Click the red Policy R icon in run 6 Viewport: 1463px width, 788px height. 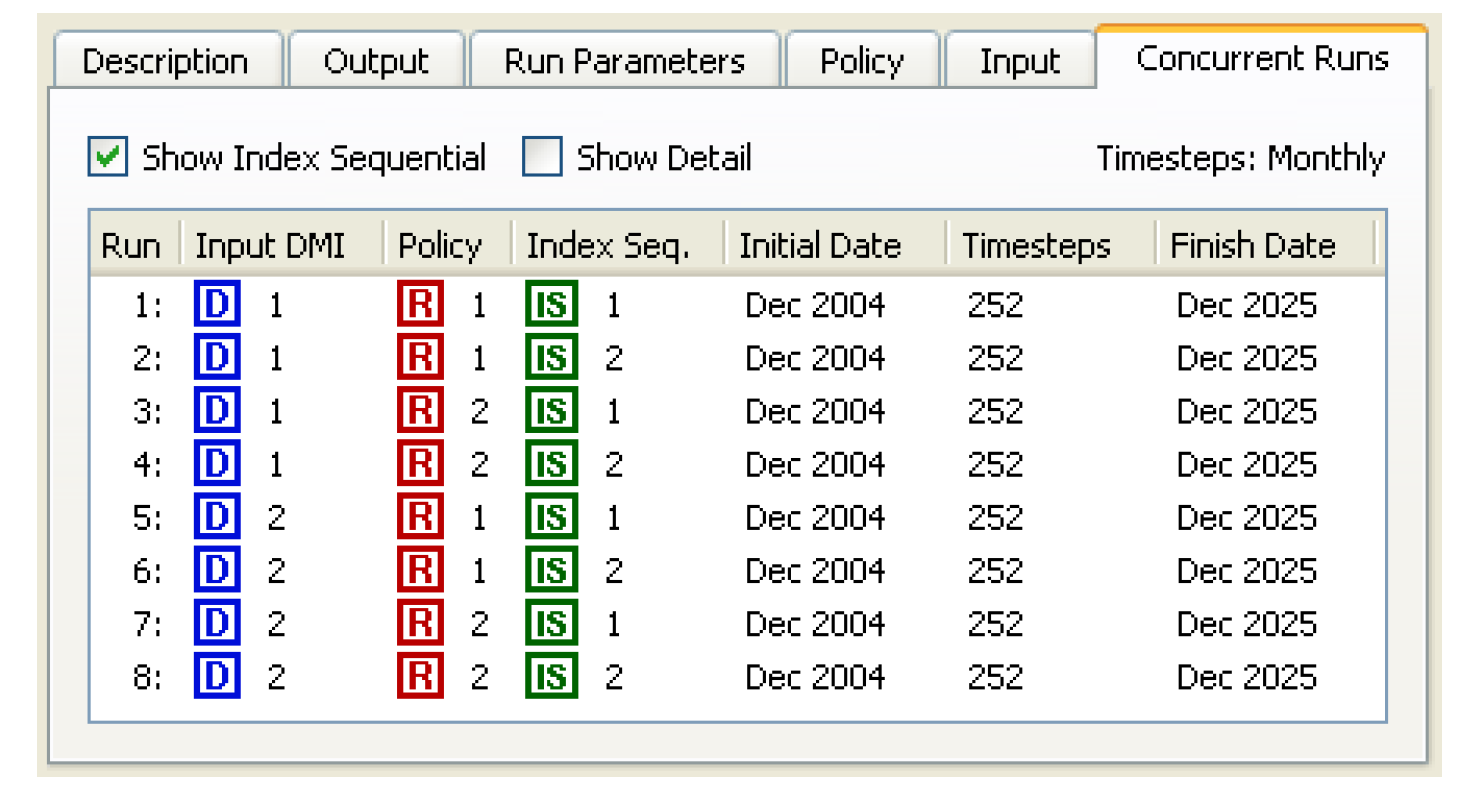point(420,570)
